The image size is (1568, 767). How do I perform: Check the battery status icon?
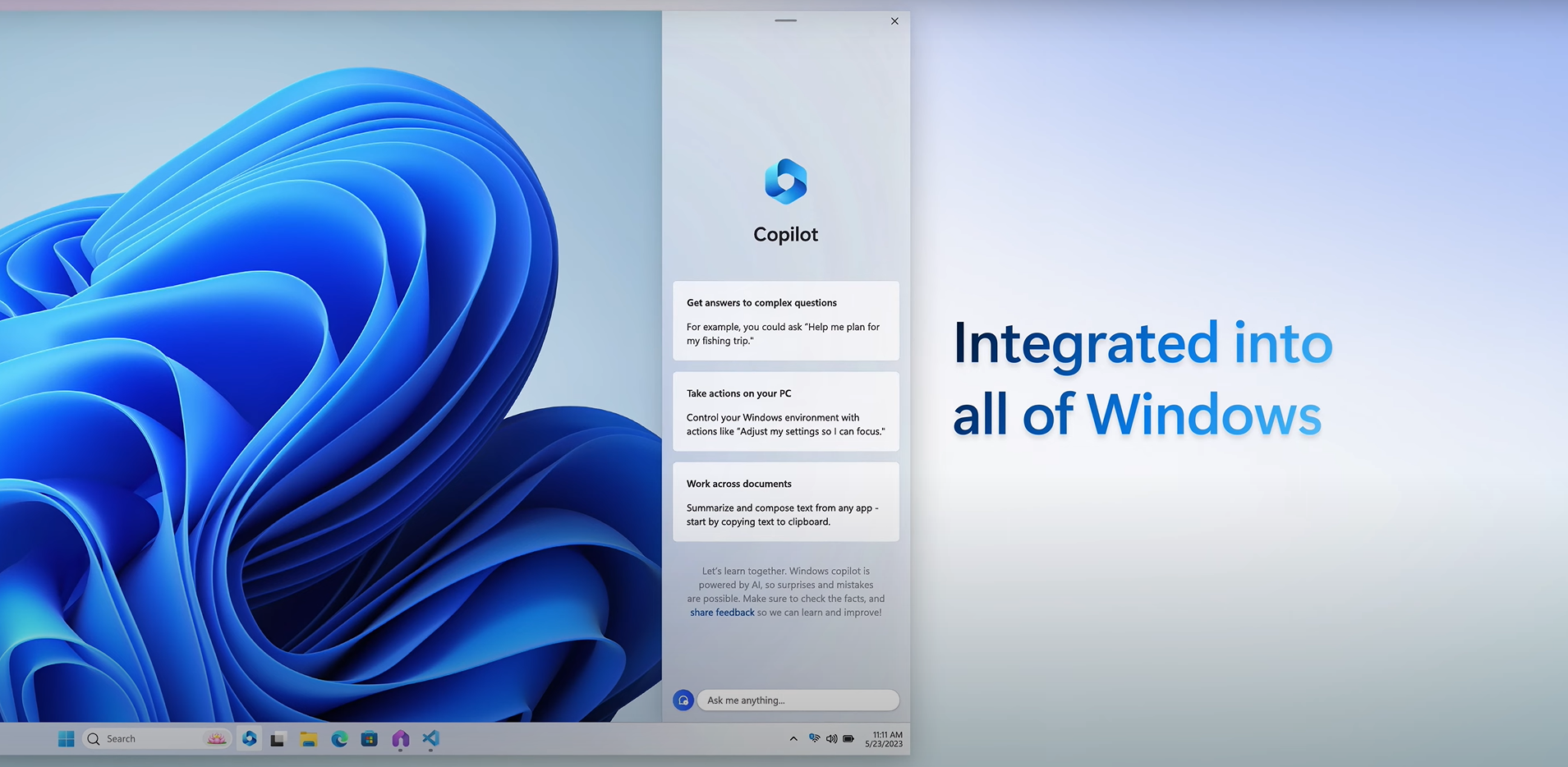click(x=848, y=739)
